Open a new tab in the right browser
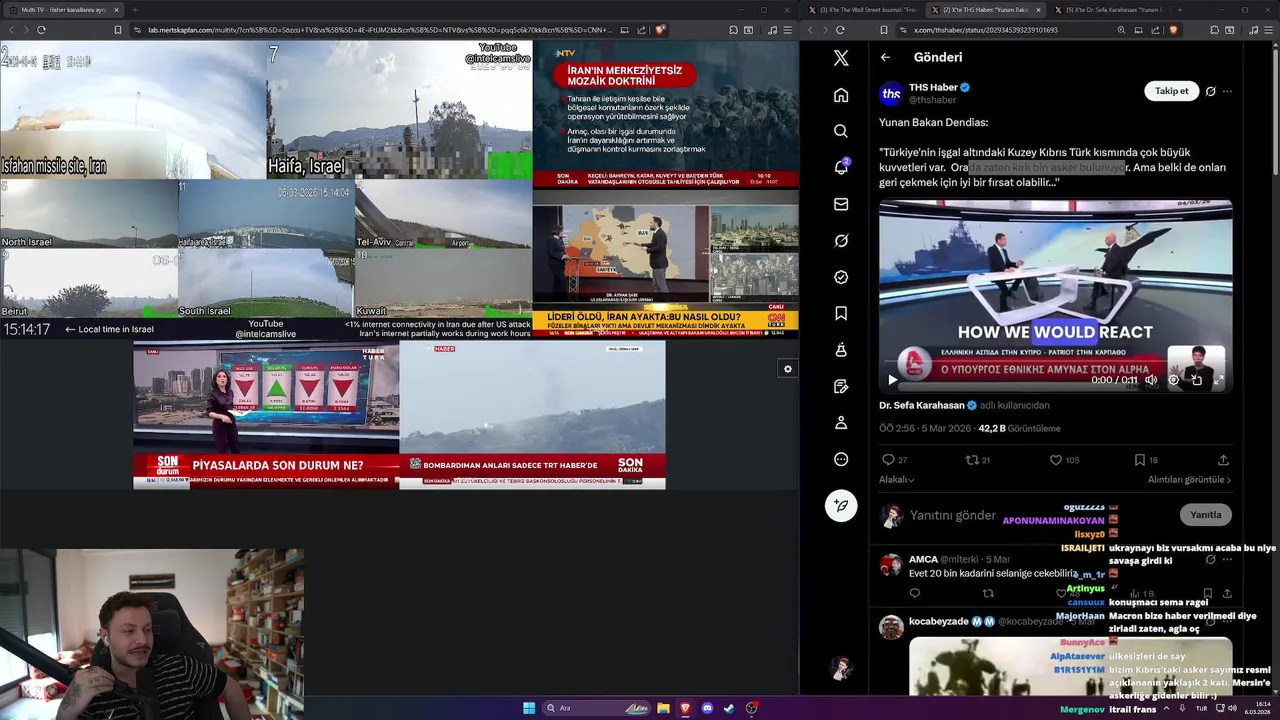 pos(1180,9)
